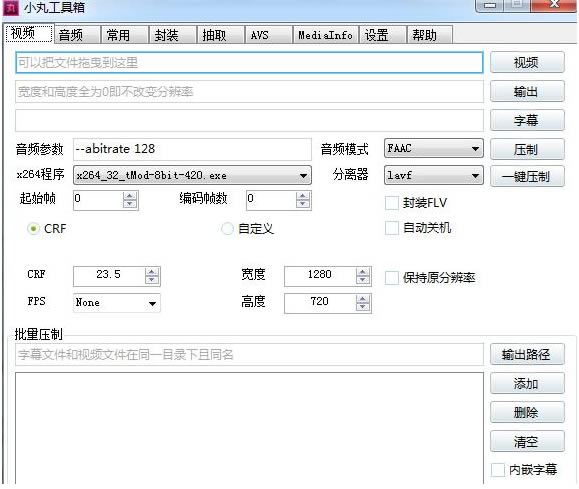Close the 小丸工具箱 window
579x489 pixels.
[x=554, y=5]
